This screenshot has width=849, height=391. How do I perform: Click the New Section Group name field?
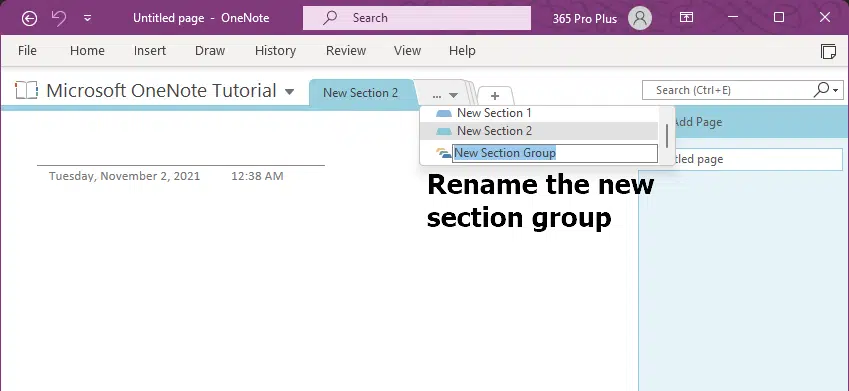coord(555,153)
